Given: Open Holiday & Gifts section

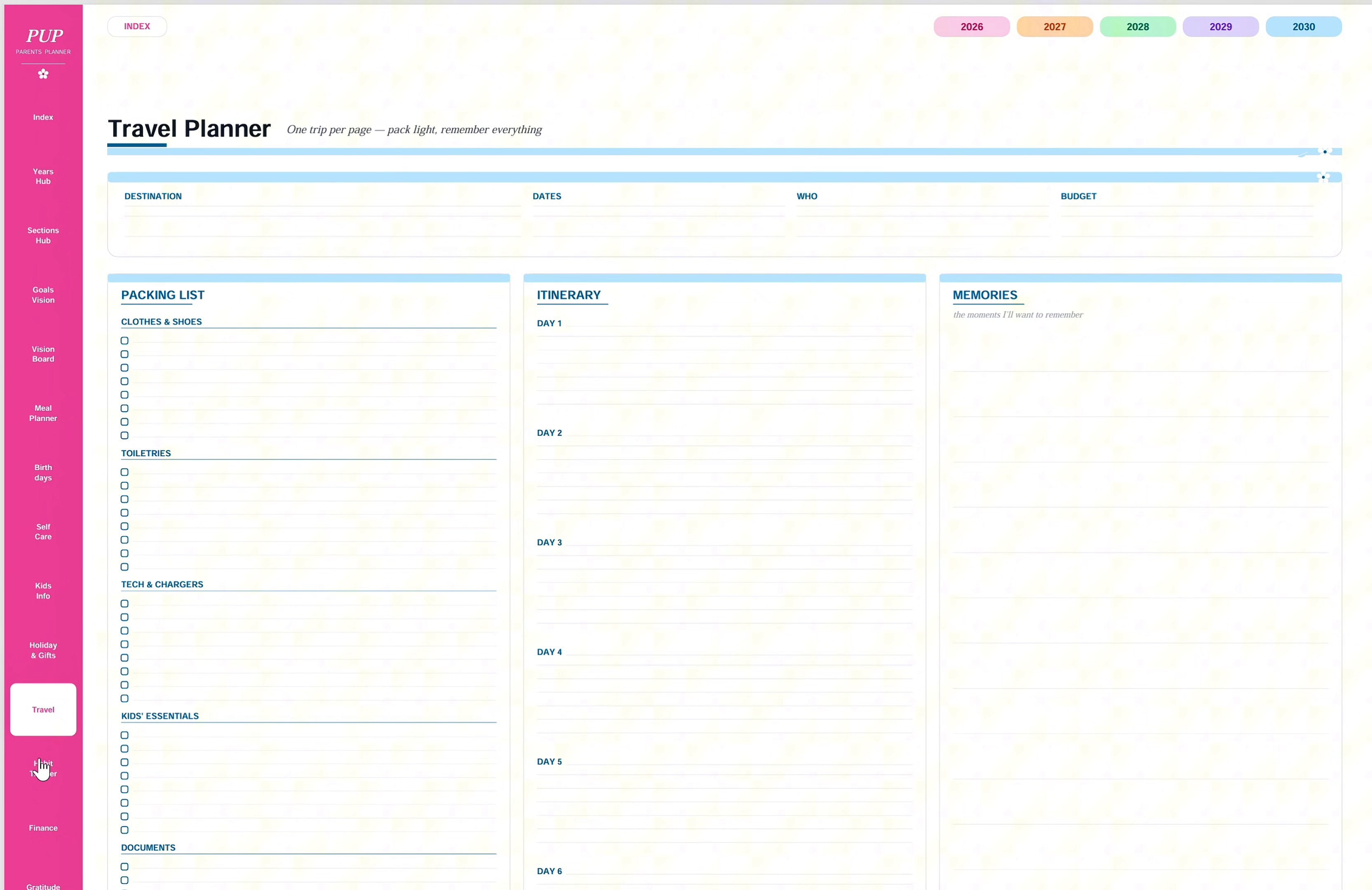Looking at the screenshot, I should 43,650.
